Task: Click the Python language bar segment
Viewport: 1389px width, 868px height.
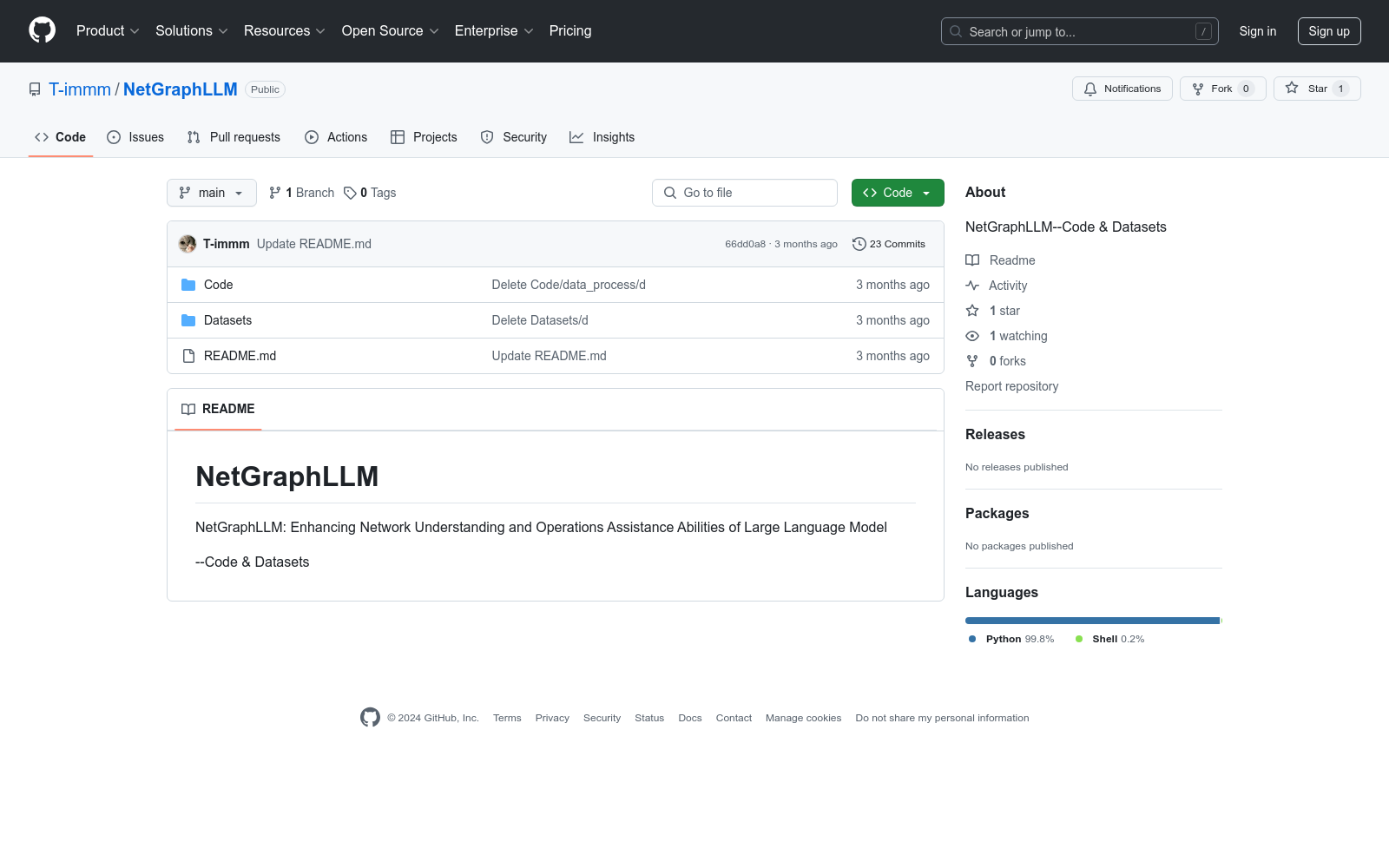Action: (x=1092, y=621)
